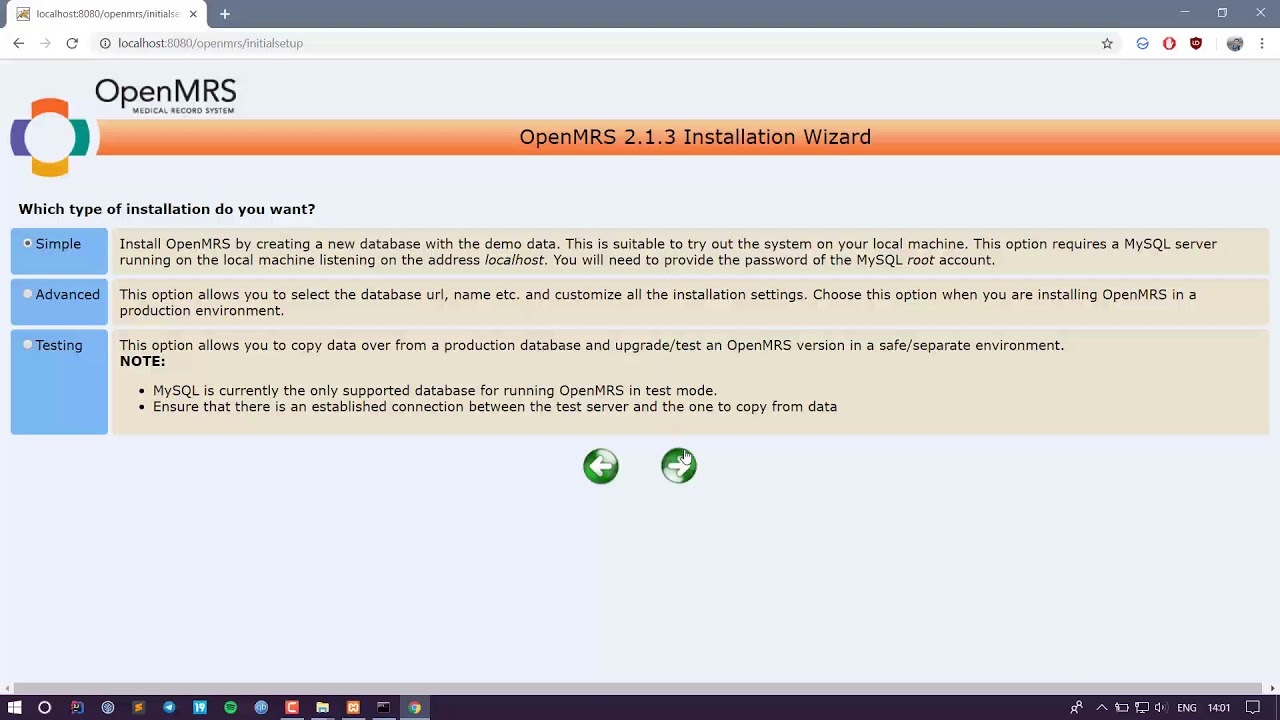
Task: Select the localhost:8080/openmrs browser tab
Action: point(105,14)
